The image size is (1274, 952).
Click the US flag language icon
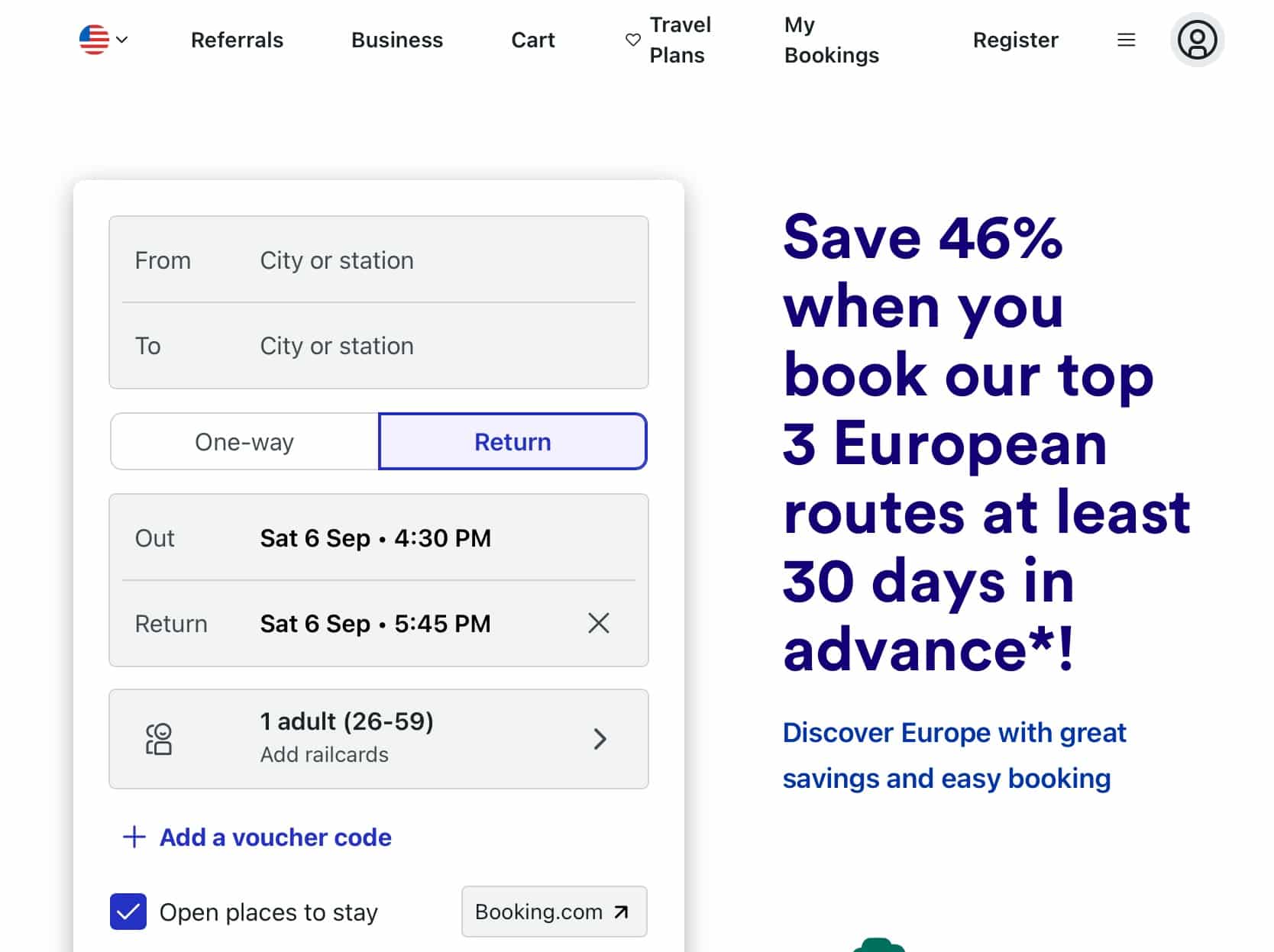point(94,40)
